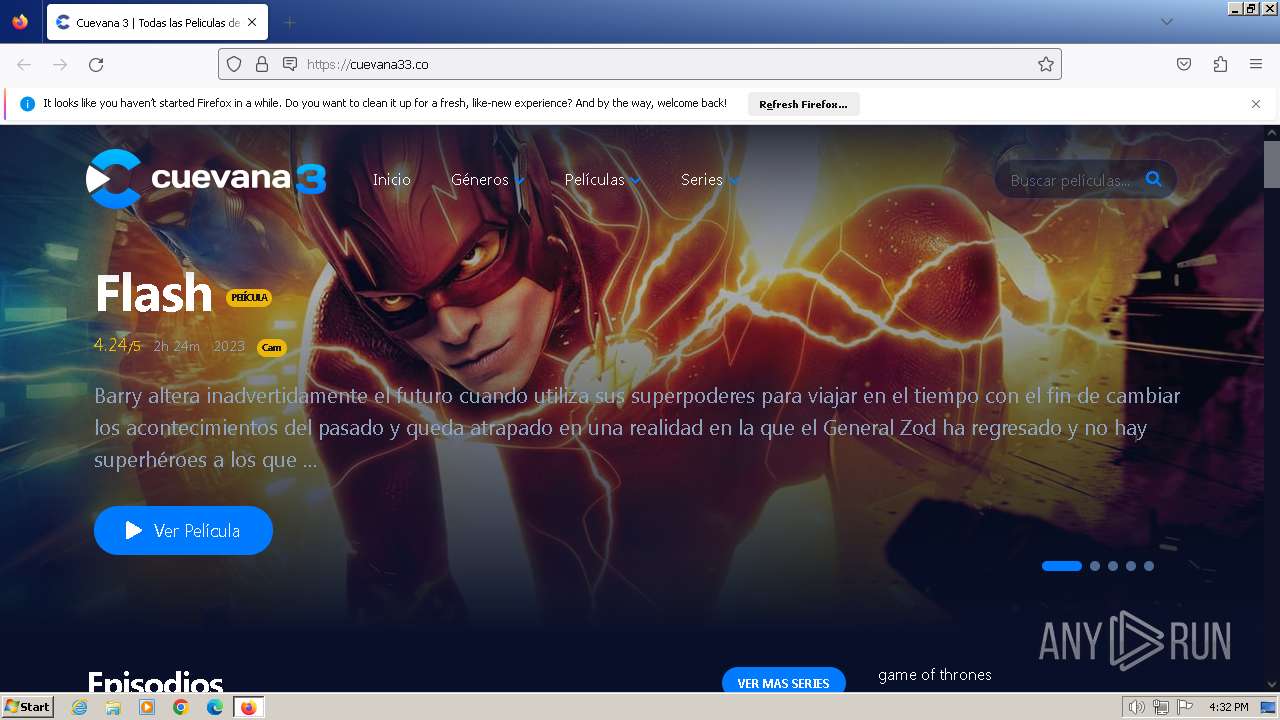Click into Buscar películas search field
Image resolution: width=1280 pixels, height=720 pixels.
pos(1070,180)
